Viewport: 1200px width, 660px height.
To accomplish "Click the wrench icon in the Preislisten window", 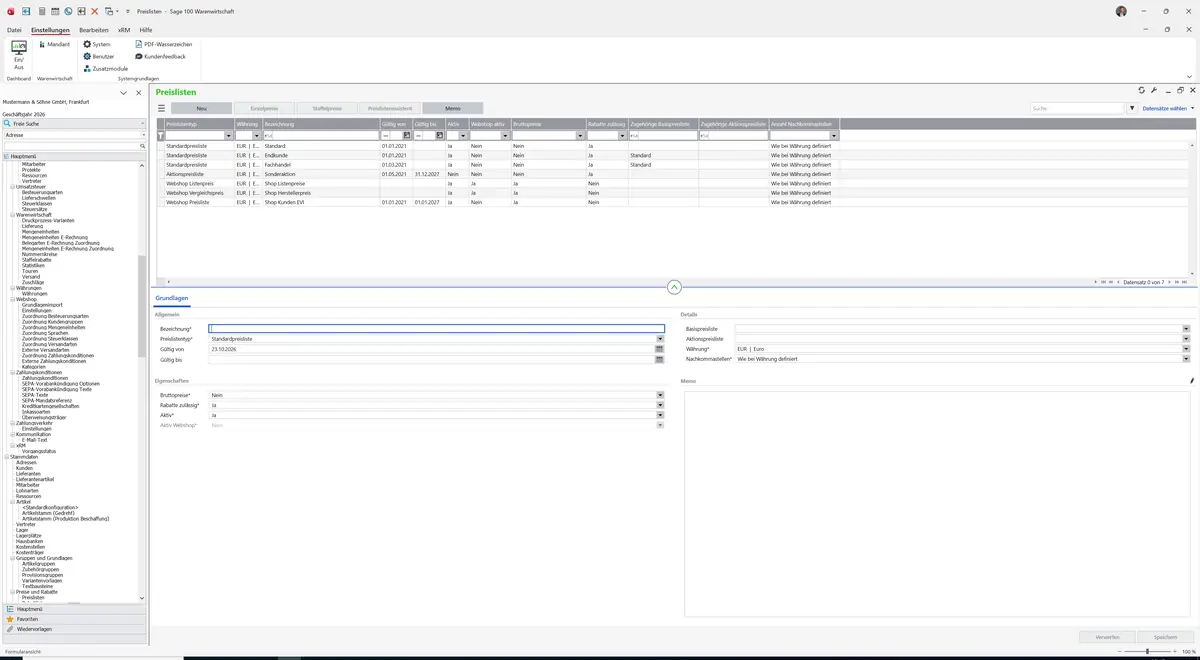I will click(1154, 91).
